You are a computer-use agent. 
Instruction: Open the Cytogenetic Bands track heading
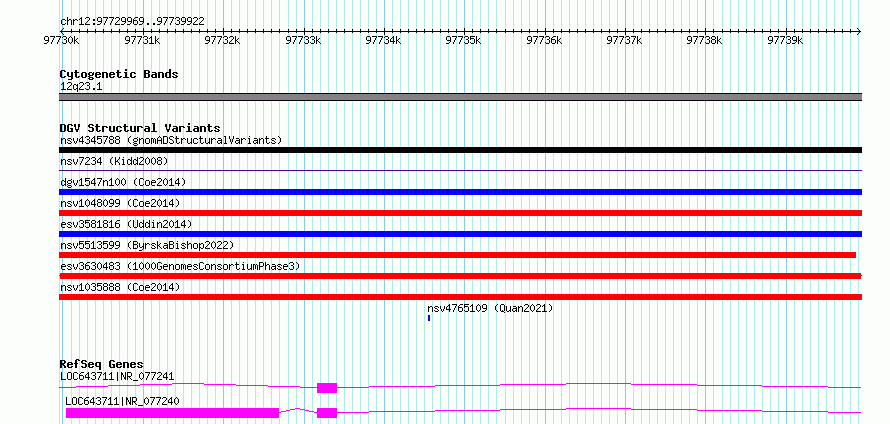click(119, 74)
